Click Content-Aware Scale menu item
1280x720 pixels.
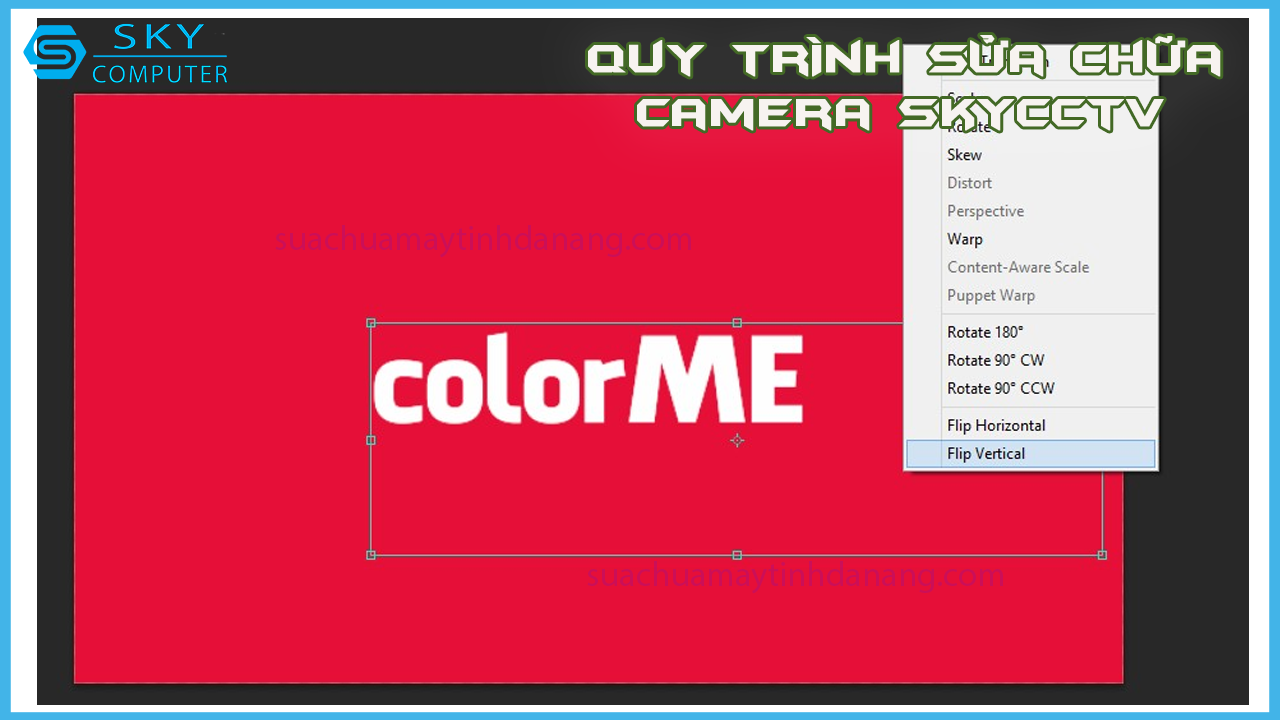[x=1018, y=267]
